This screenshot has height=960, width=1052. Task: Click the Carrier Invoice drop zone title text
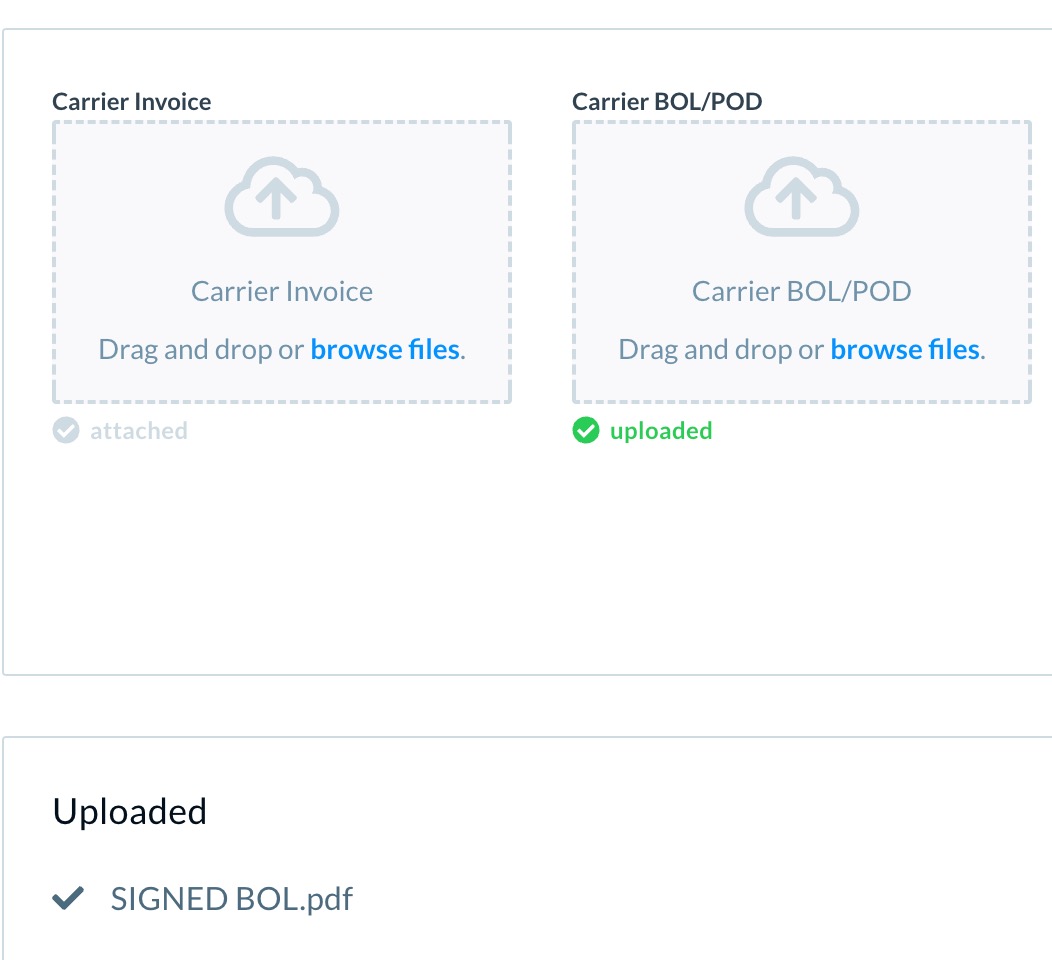pyautogui.click(x=282, y=291)
